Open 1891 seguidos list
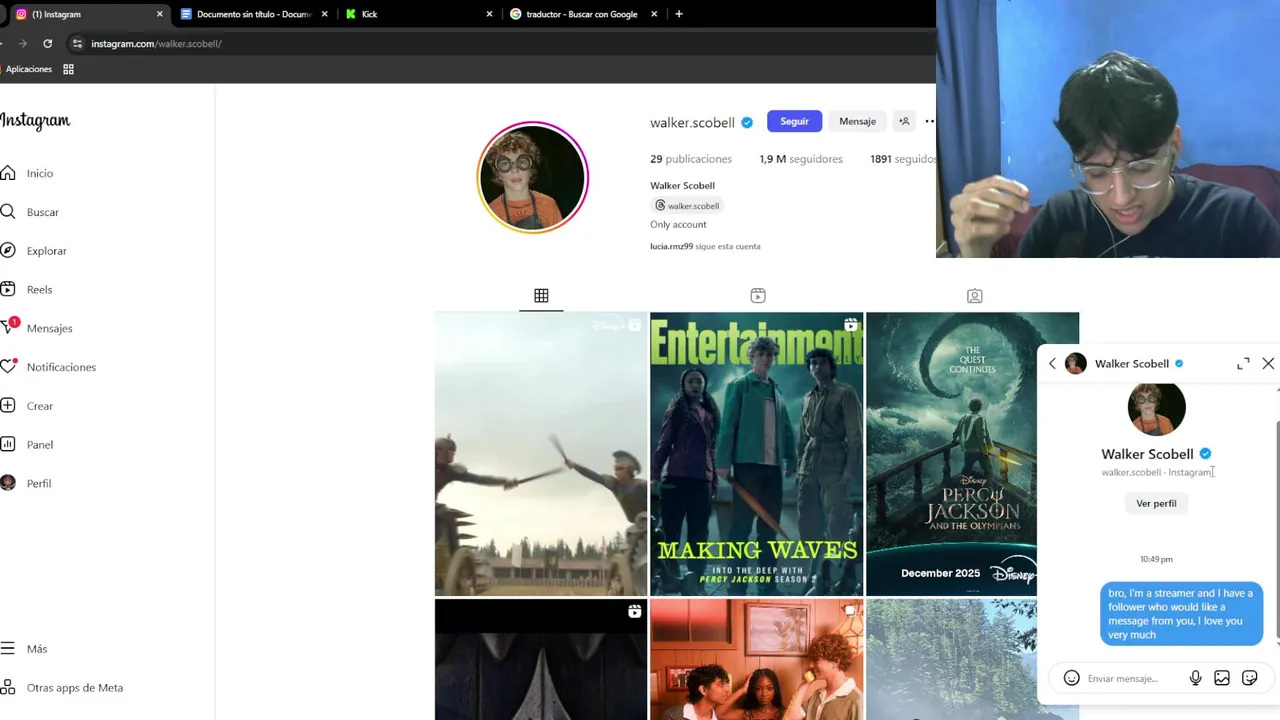 [903, 159]
